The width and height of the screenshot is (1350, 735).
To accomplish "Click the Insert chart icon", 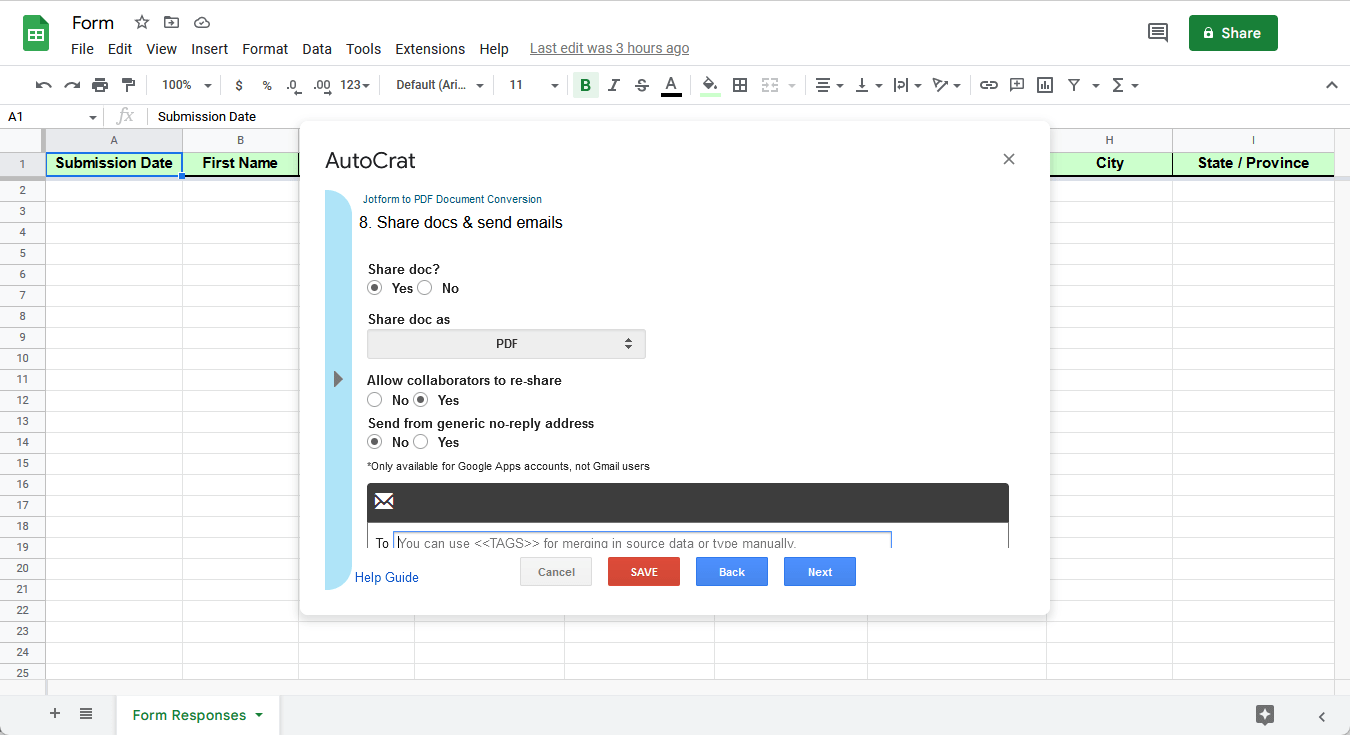I will click(x=1045, y=85).
